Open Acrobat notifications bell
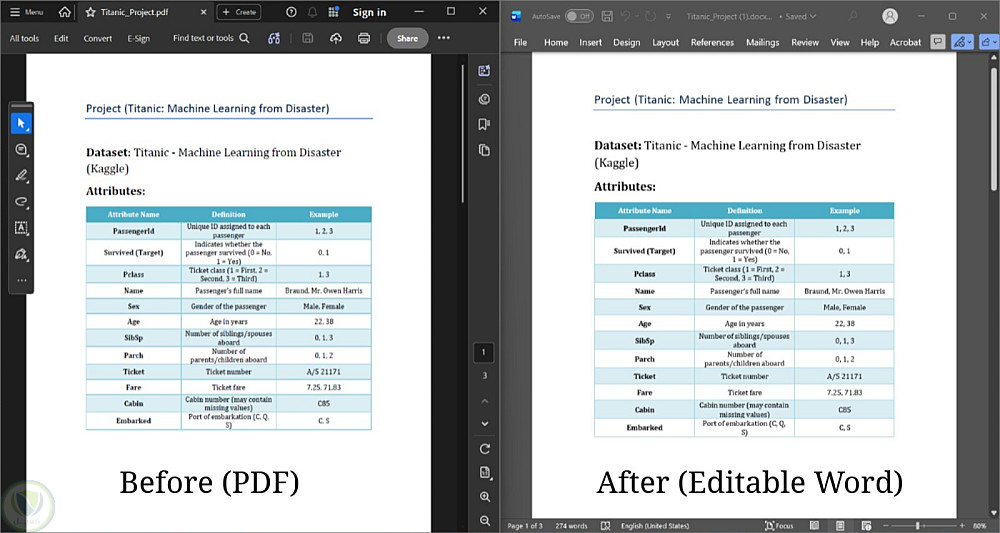Screen dimensions: 1000x533 312,12
